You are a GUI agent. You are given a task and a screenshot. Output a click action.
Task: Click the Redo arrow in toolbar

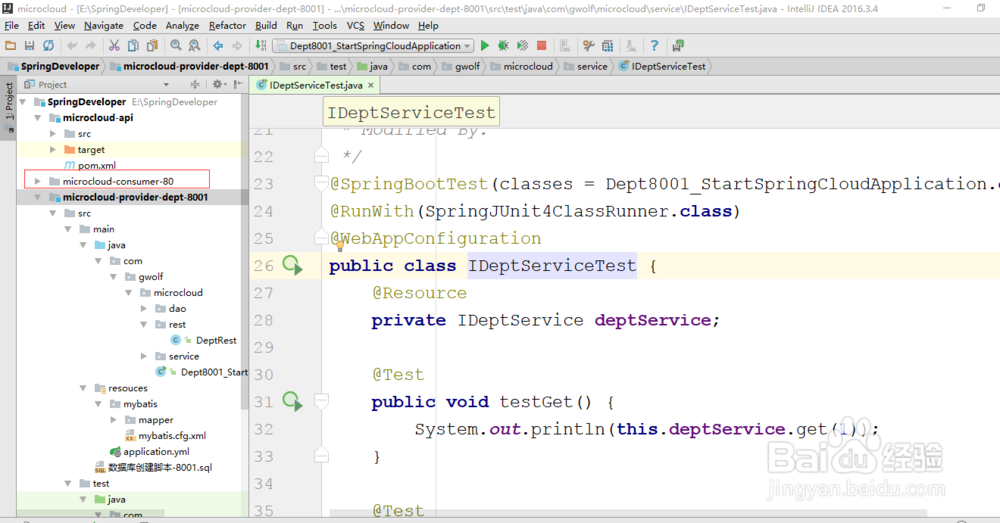pos(91,46)
